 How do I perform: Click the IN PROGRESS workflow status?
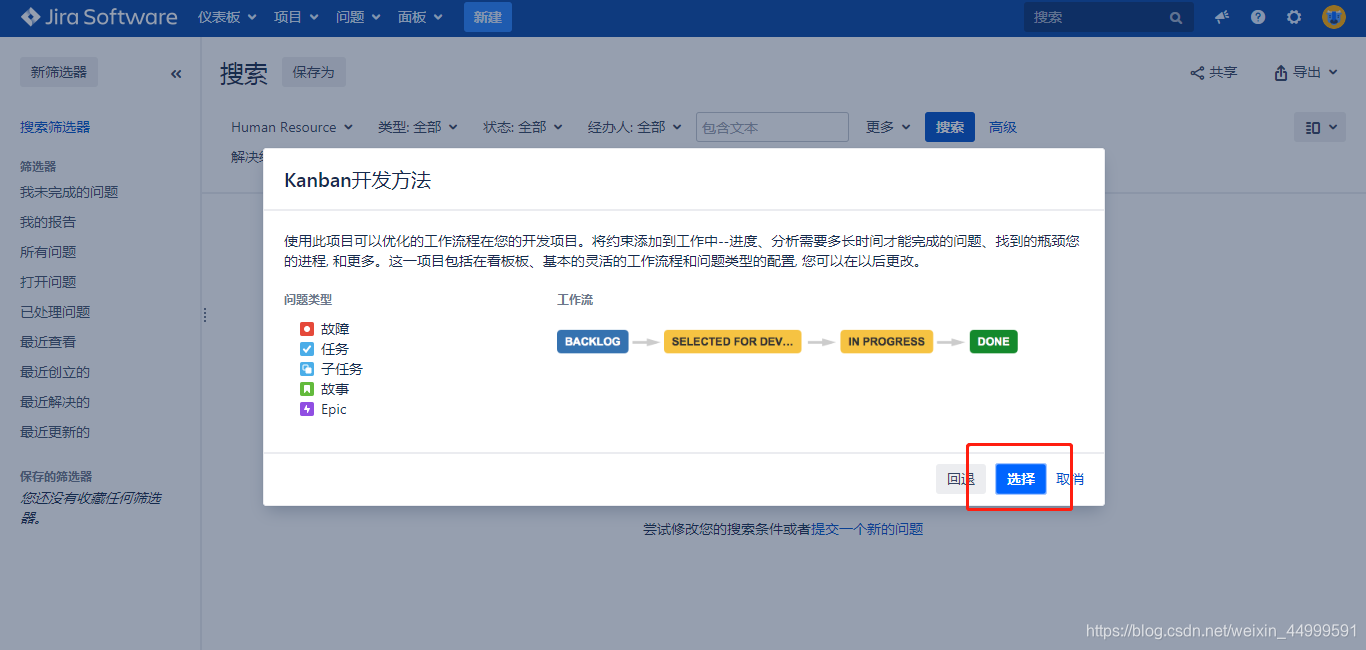click(886, 341)
